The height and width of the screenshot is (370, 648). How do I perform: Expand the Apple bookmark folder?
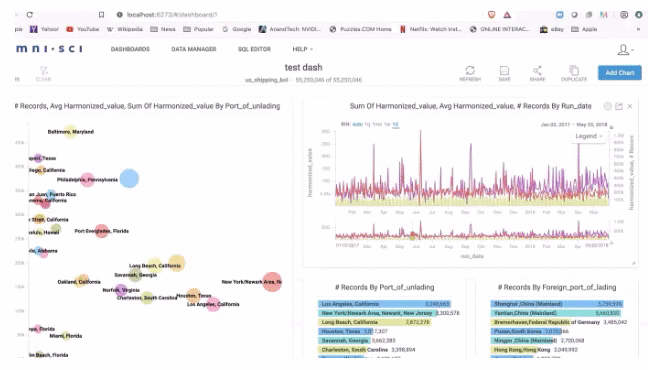[x=584, y=29]
